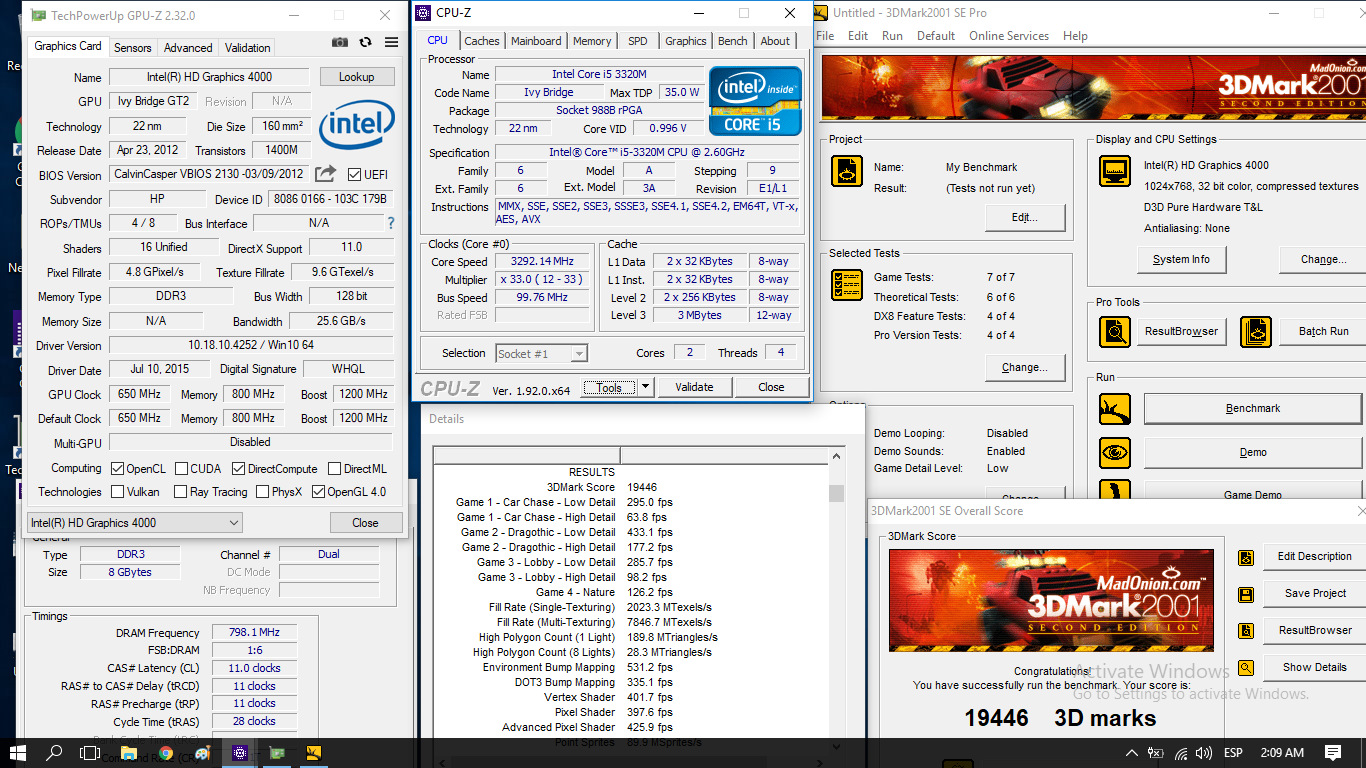Switch to GPU-Z Validation tab
This screenshot has height=768, width=1366.
pos(247,47)
